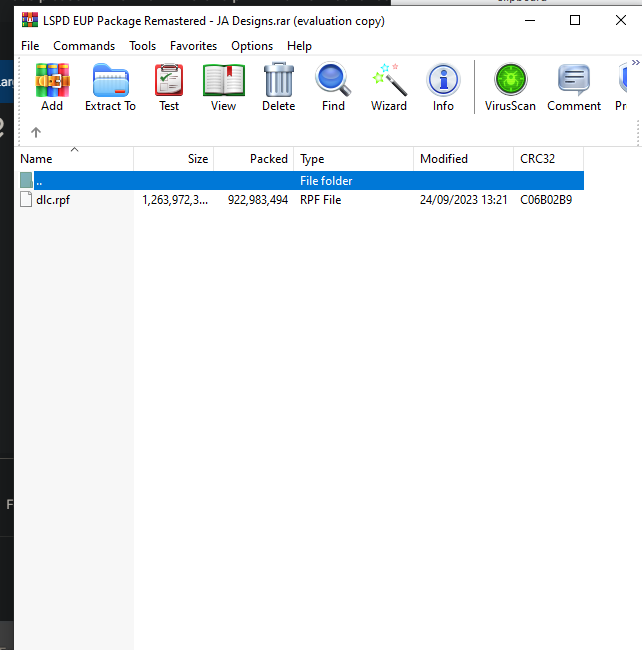Open the Help menu
This screenshot has width=642, height=650.
tap(299, 46)
